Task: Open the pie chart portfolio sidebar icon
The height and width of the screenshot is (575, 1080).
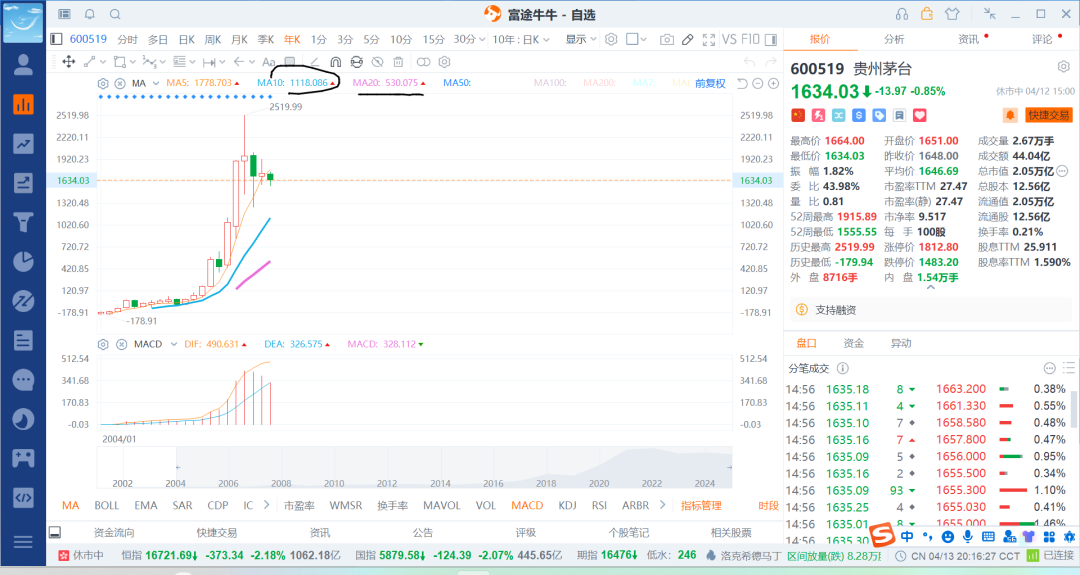Action: pos(23,262)
